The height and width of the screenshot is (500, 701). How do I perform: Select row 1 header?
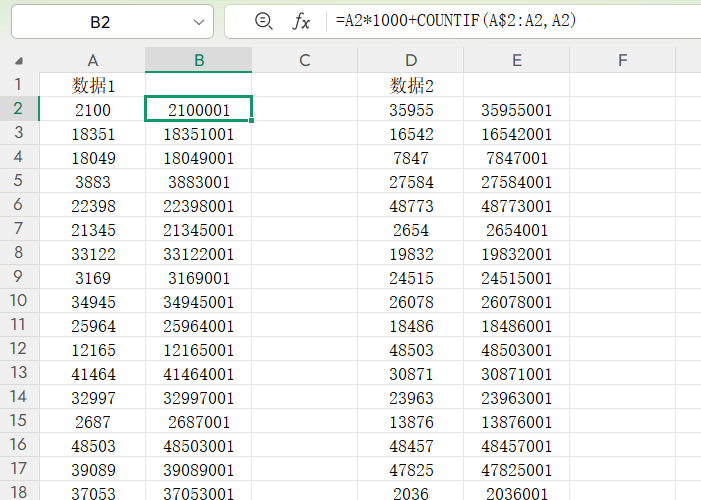click(x=19, y=85)
